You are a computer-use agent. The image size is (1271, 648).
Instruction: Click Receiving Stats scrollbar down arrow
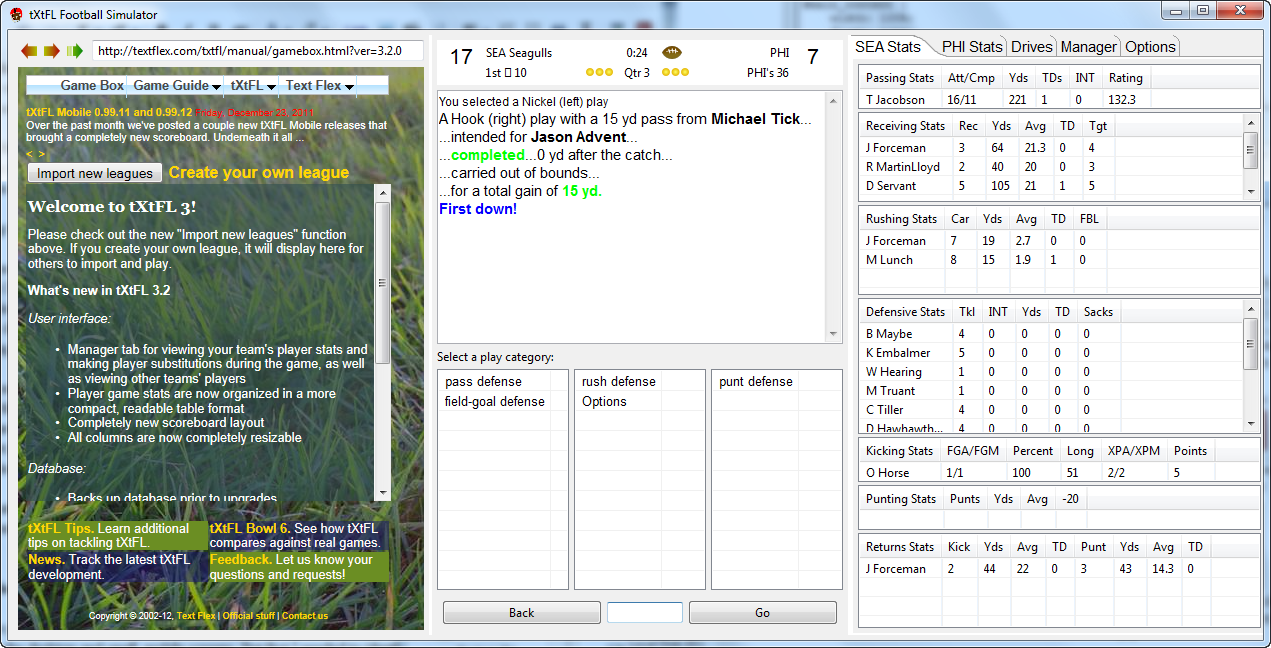(1251, 190)
